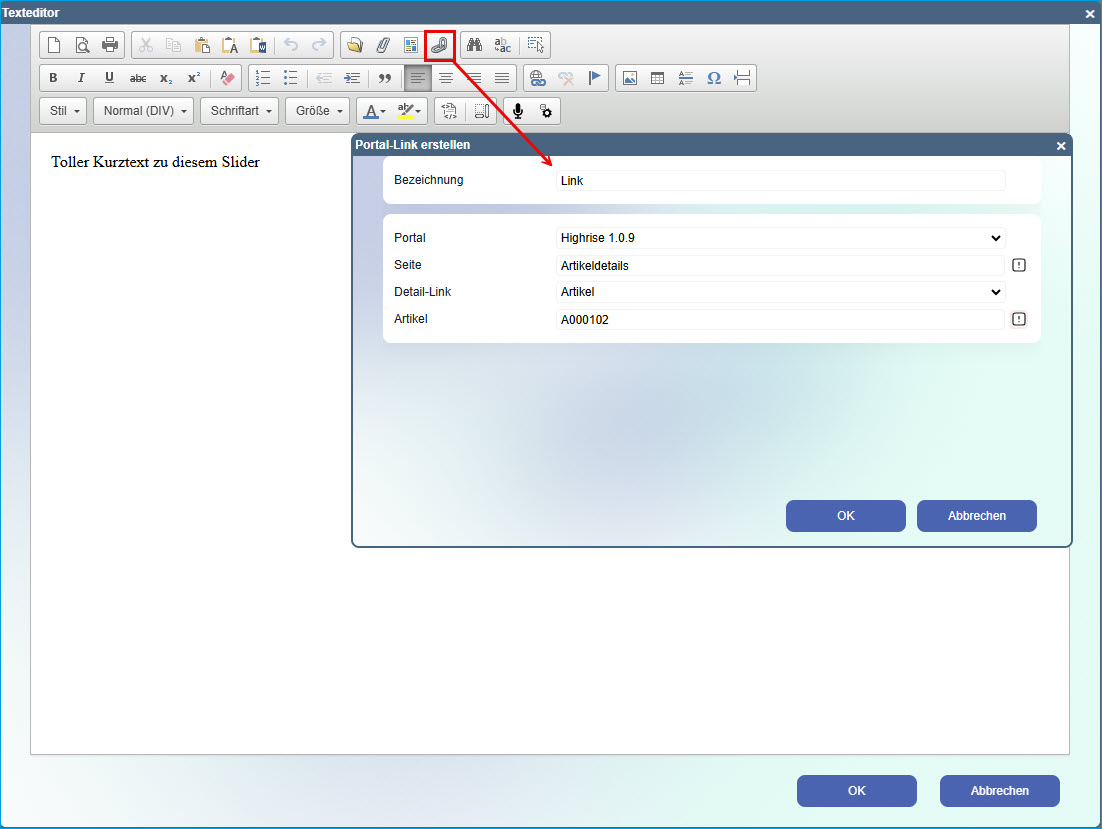Paste from Word
The image size is (1102, 829).
pyautogui.click(x=259, y=45)
